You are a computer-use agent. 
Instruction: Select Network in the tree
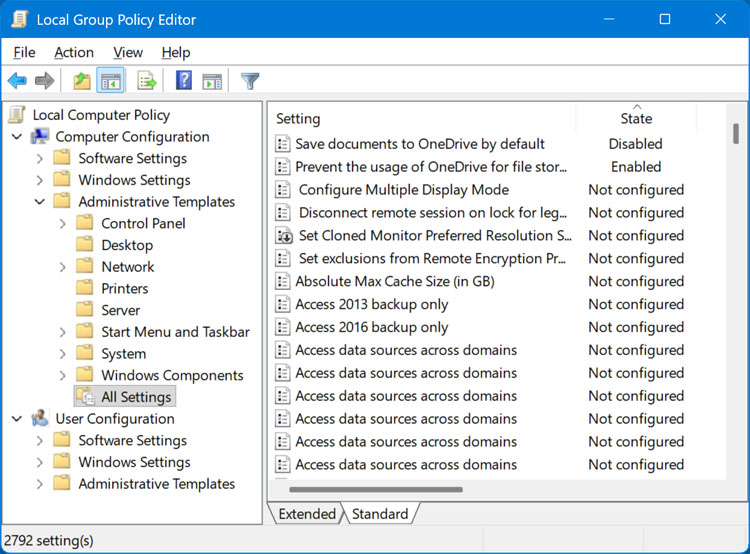click(128, 266)
